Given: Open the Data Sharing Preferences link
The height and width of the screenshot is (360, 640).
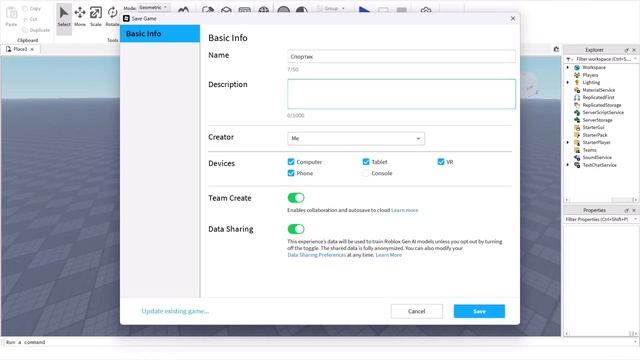Looking at the screenshot, I should coord(316,255).
